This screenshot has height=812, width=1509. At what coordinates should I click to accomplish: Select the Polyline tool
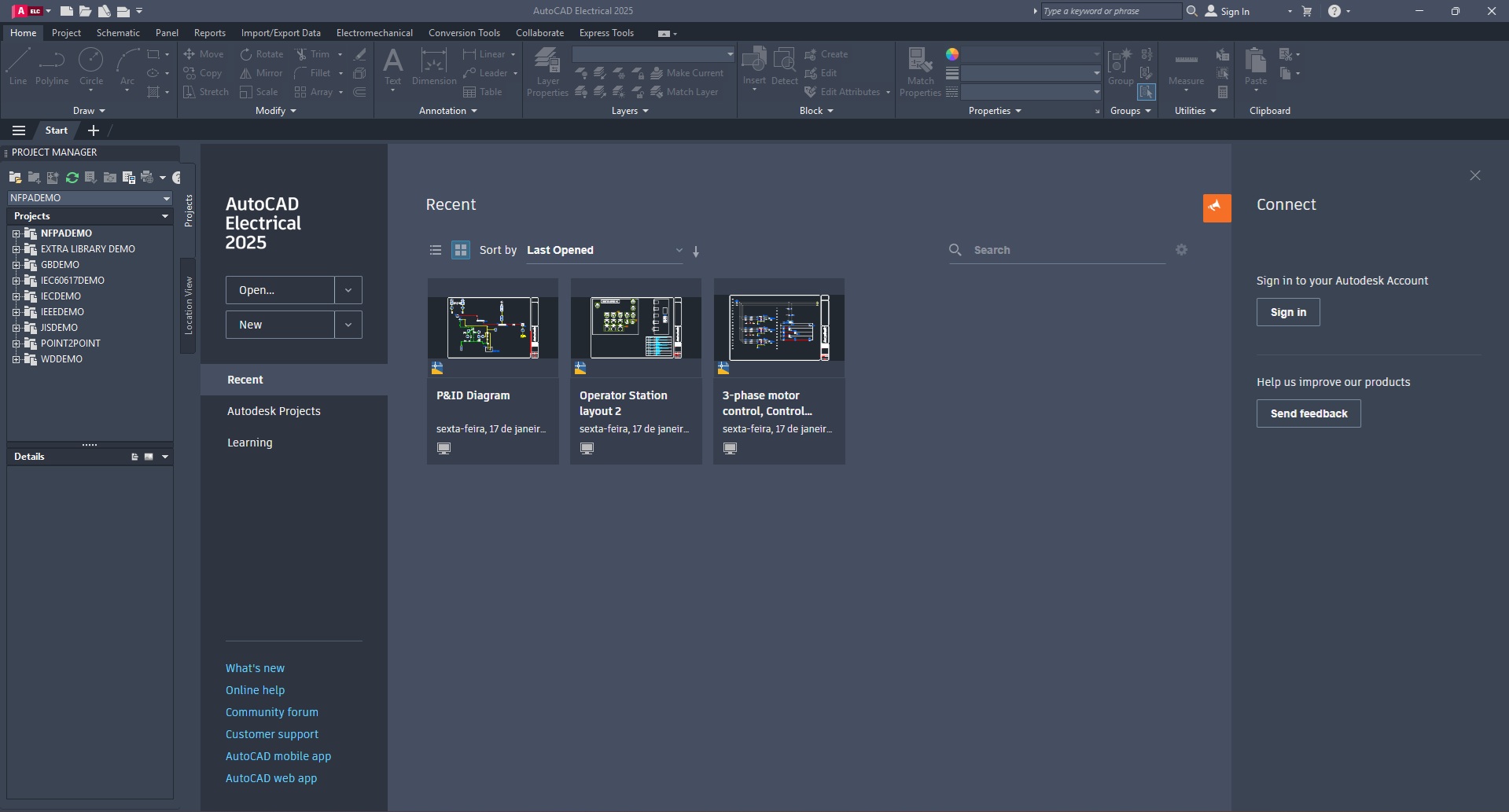click(x=52, y=66)
